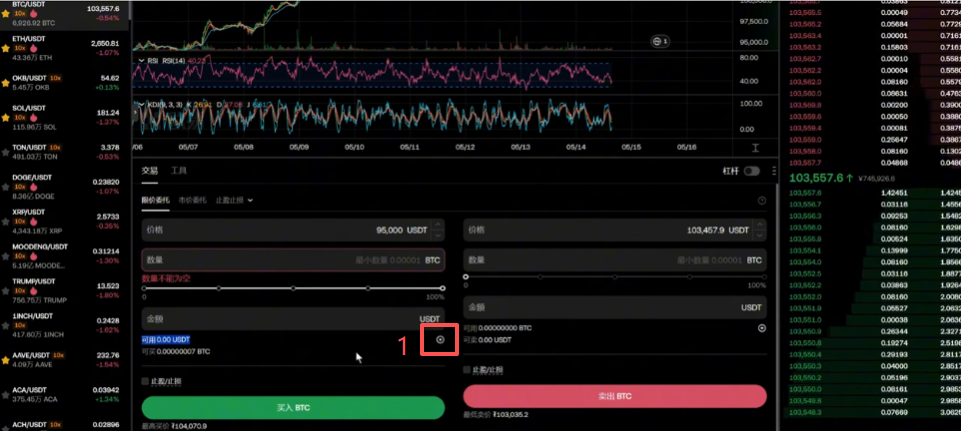Add DOGE/USDT to favorites via star
961x431 pixels.
(x=6, y=187)
